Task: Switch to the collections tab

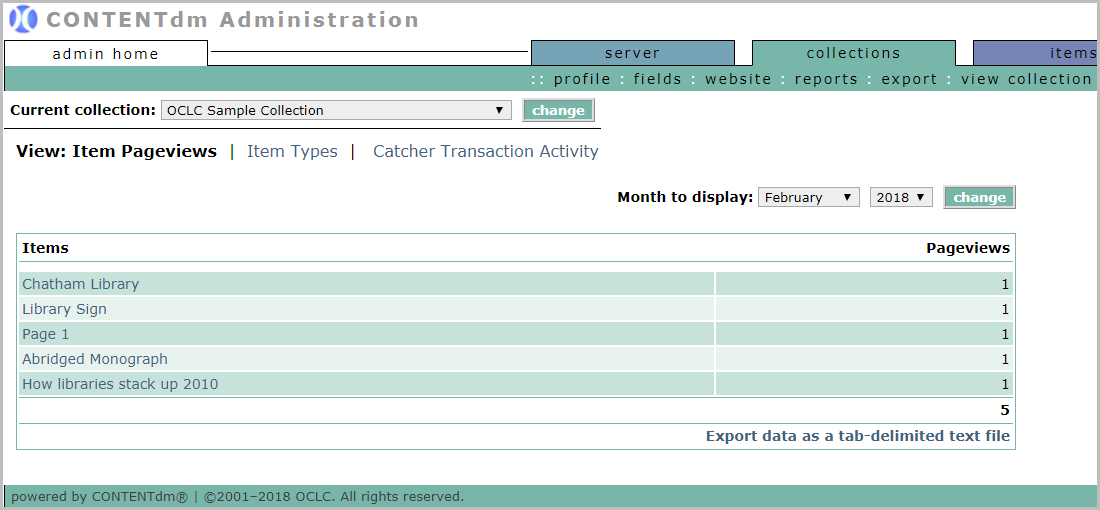Action: pyautogui.click(x=854, y=53)
